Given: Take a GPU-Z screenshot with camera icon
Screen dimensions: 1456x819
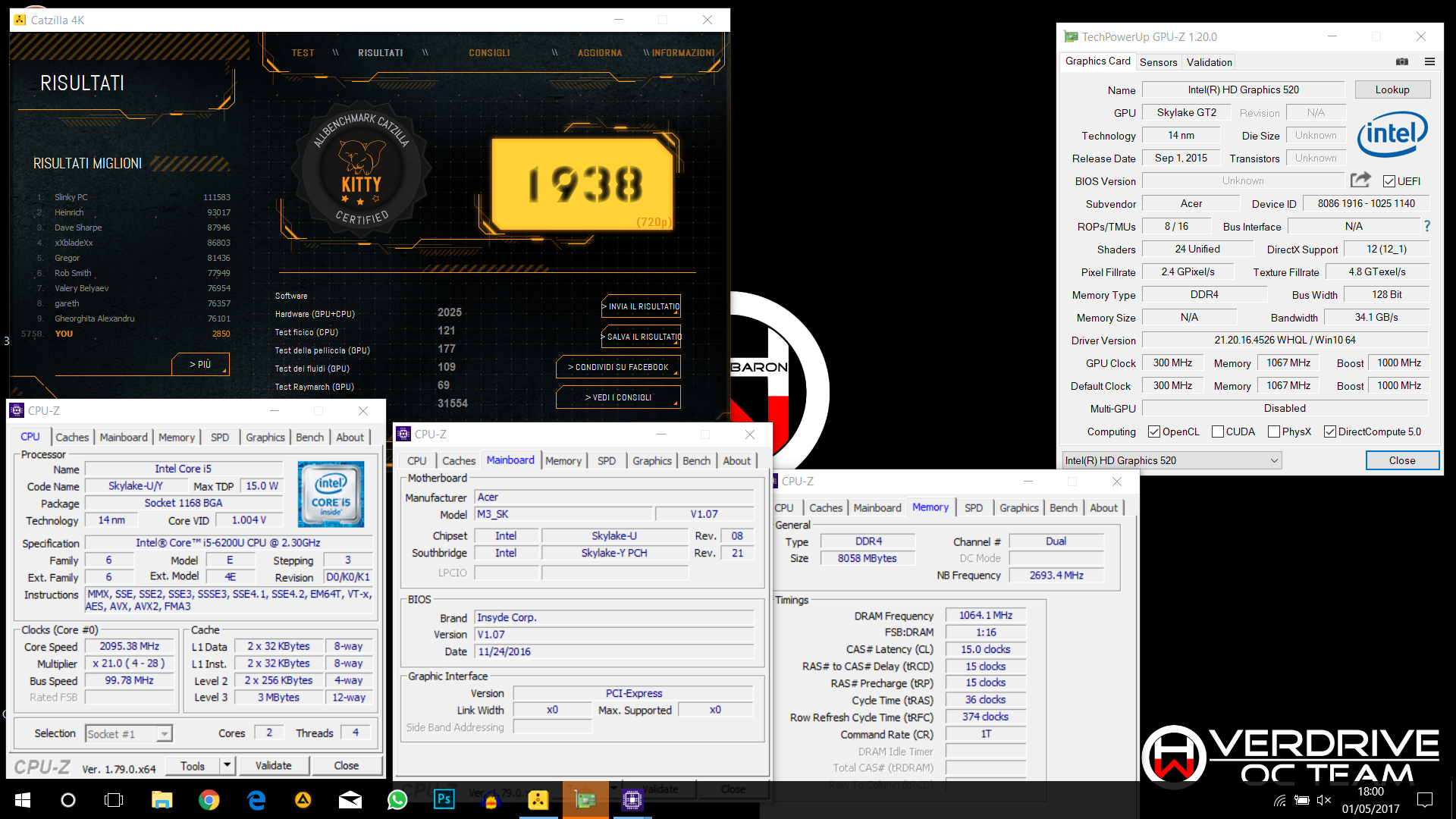Looking at the screenshot, I should 1402,61.
